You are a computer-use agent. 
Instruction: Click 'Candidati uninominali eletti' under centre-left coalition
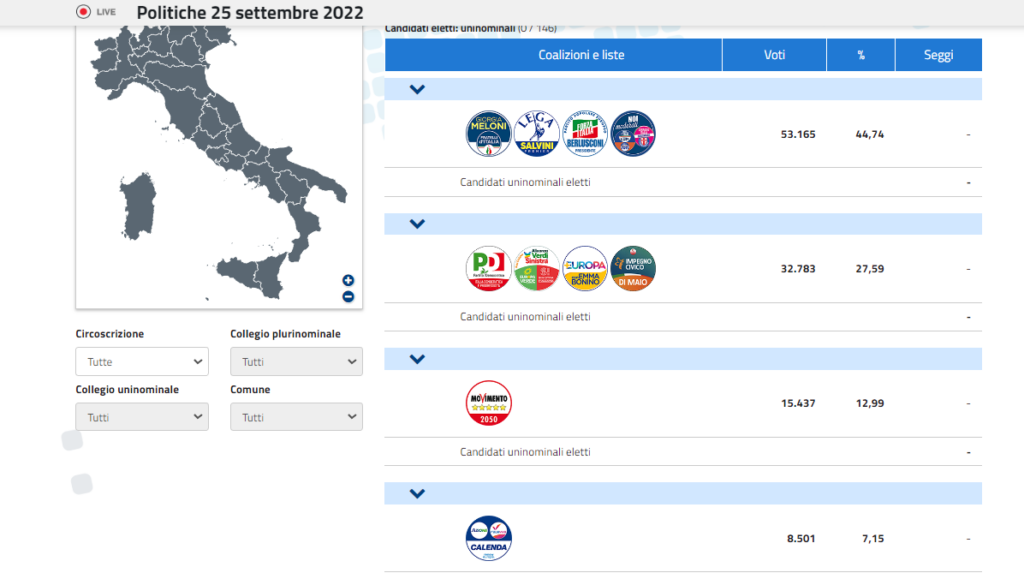525,317
